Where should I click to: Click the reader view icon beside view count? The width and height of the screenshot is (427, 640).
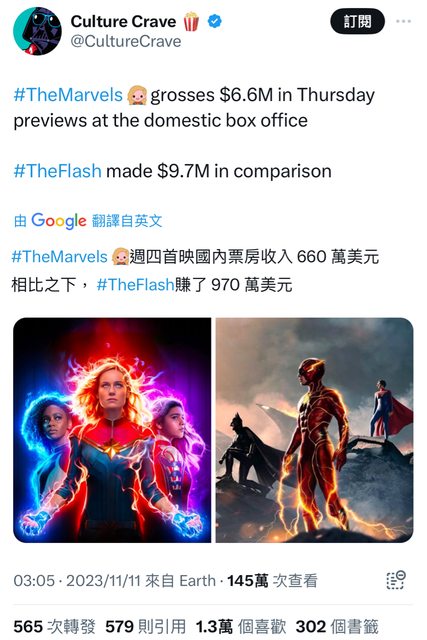pyautogui.click(x=395, y=580)
